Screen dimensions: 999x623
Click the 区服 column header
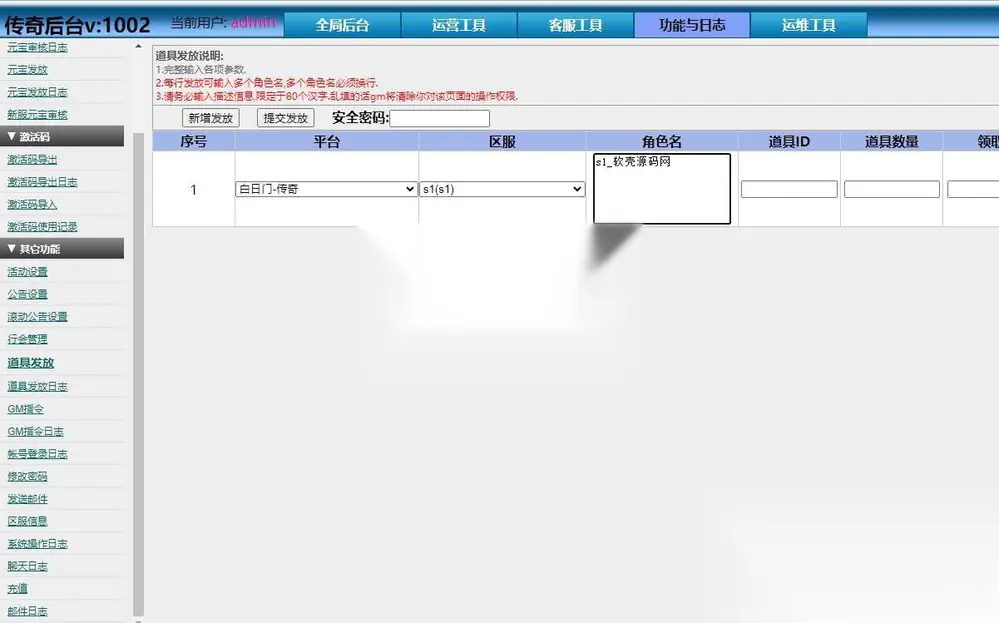point(502,141)
